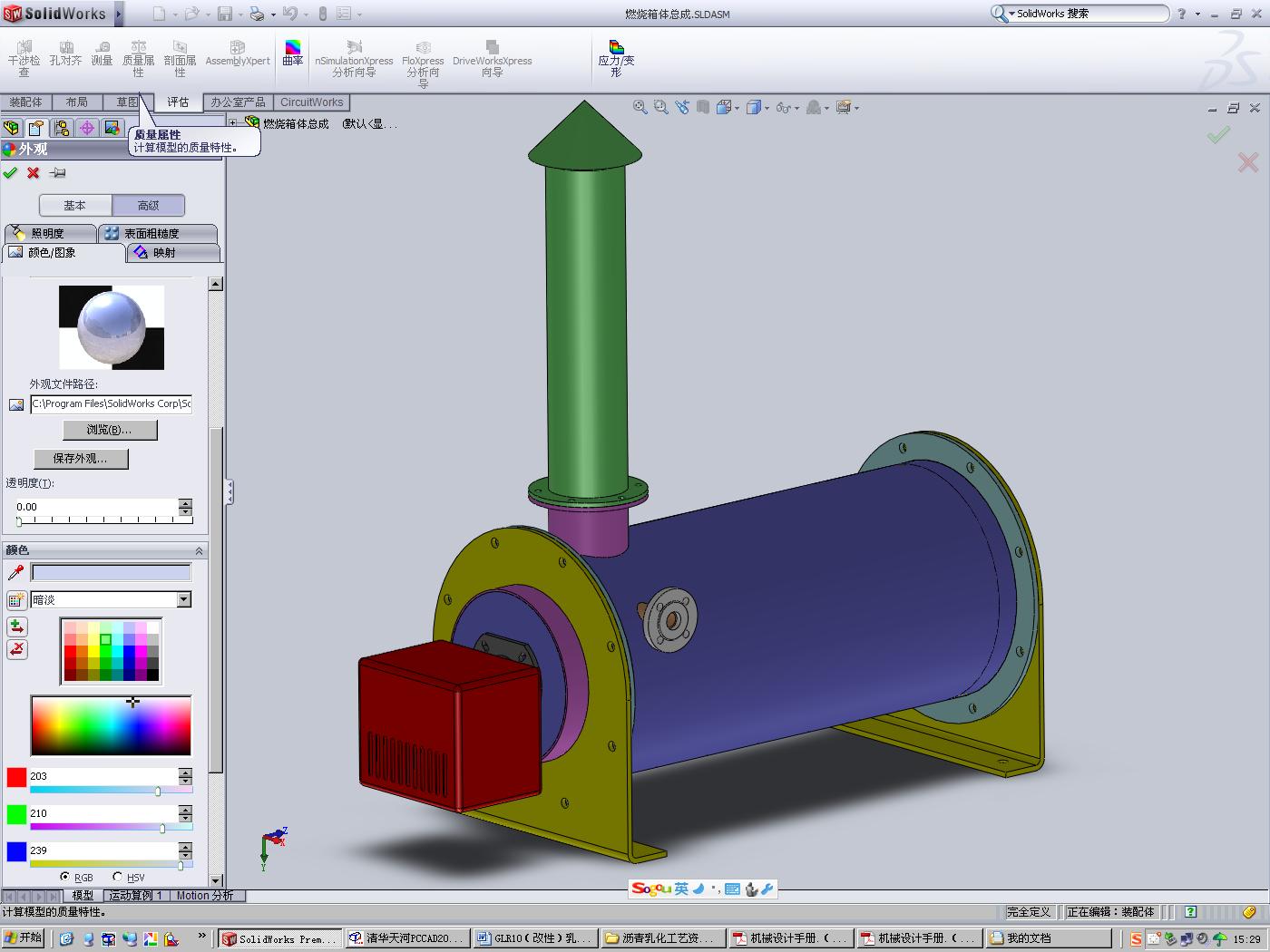Pin the 外观 appearance panel open

tap(58, 172)
